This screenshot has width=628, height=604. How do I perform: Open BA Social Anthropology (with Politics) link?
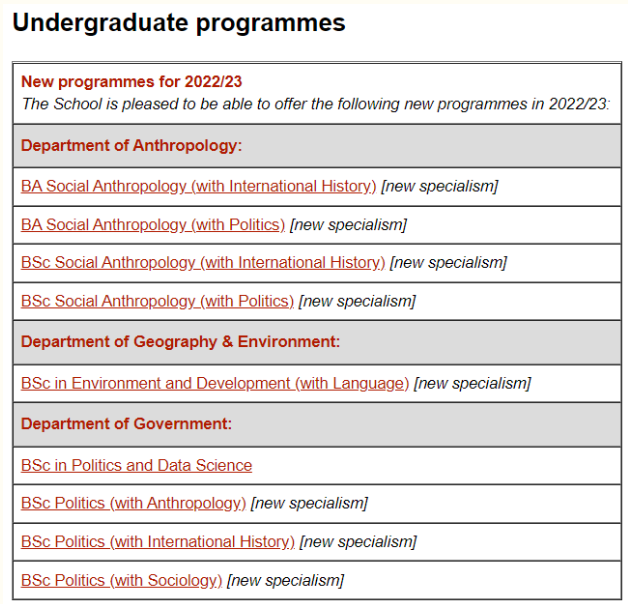[x=153, y=225]
